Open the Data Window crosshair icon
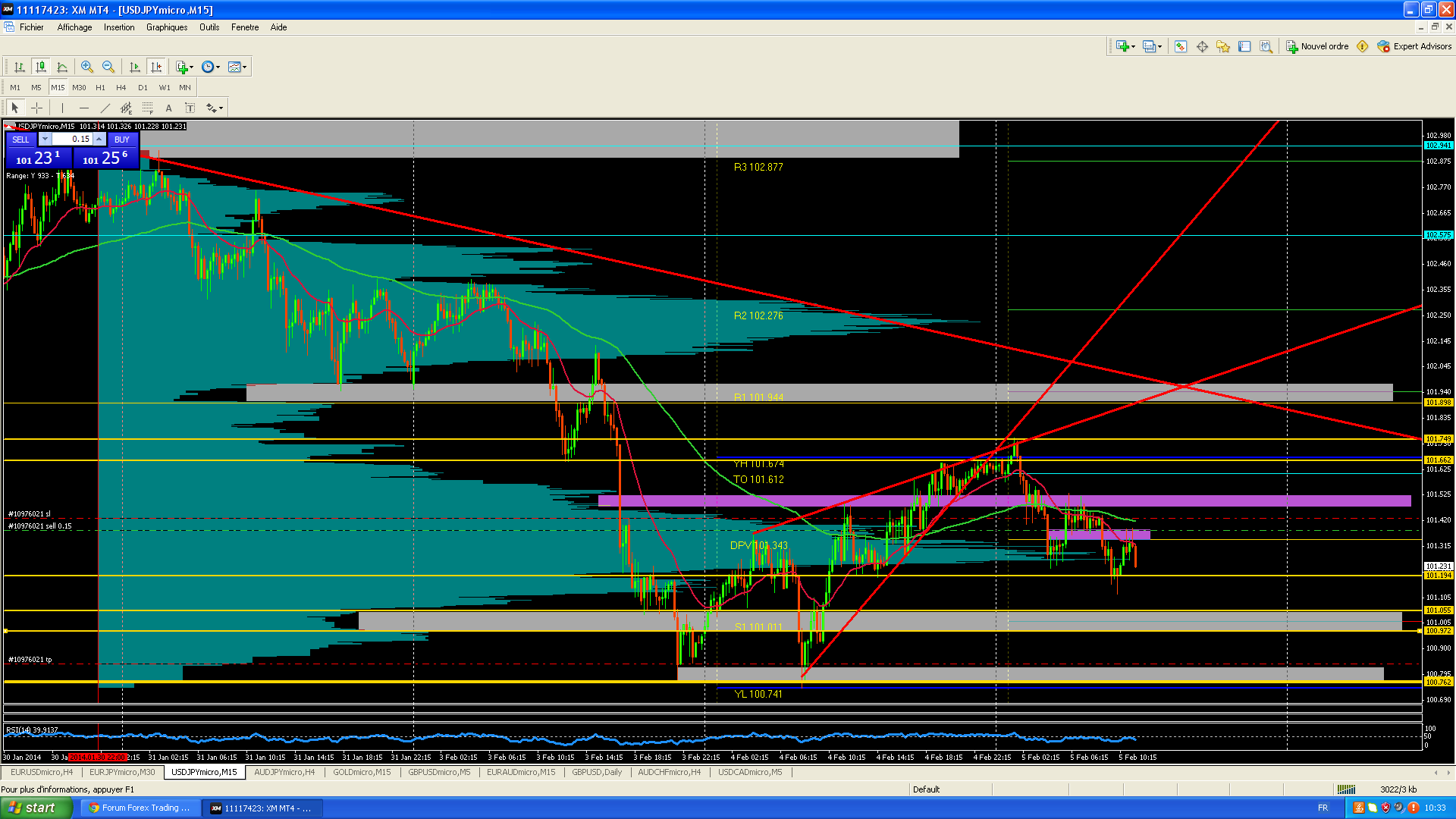The height and width of the screenshot is (819, 1456). [x=1202, y=46]
